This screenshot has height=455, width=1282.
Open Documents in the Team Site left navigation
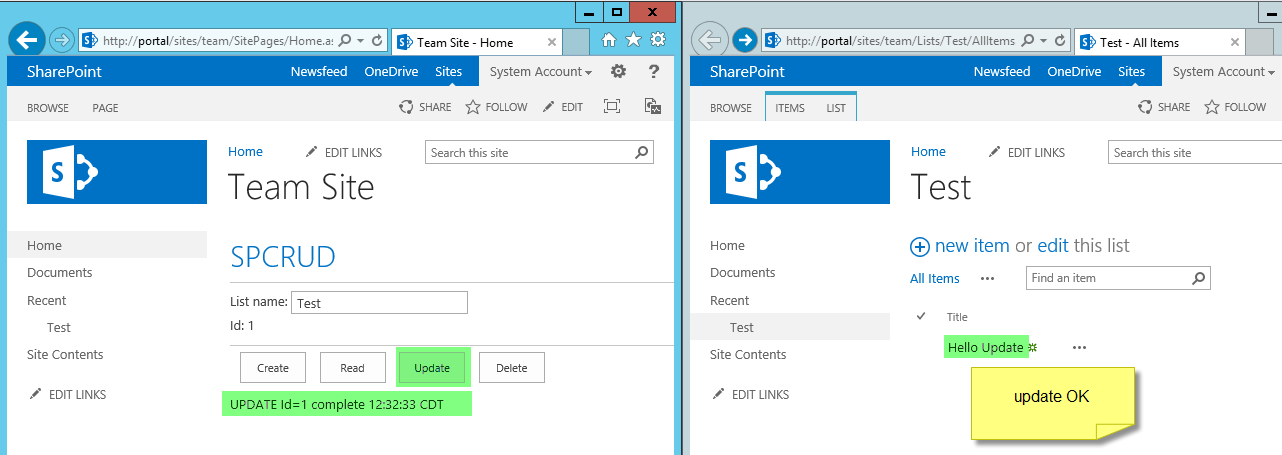click(x=60, y=272)
